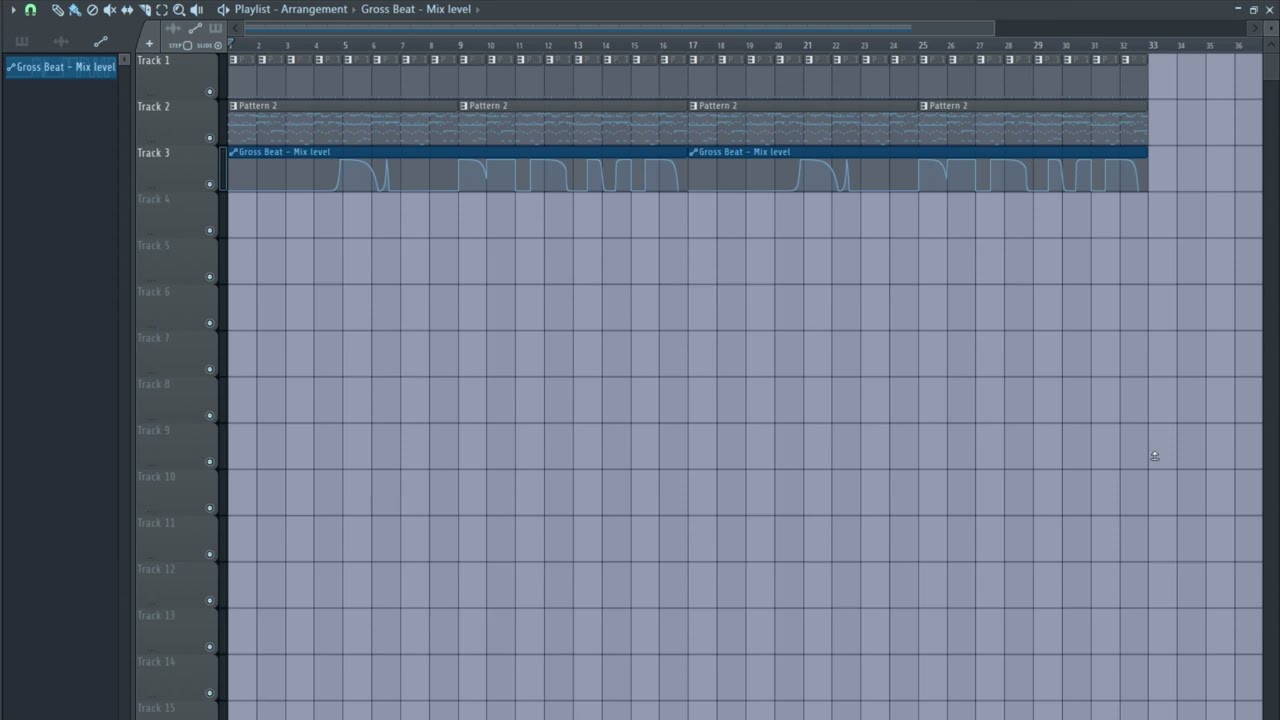Select the Pattern 2 clip starting at bar 17
The image size is (1280, 720).
point(803,122)
